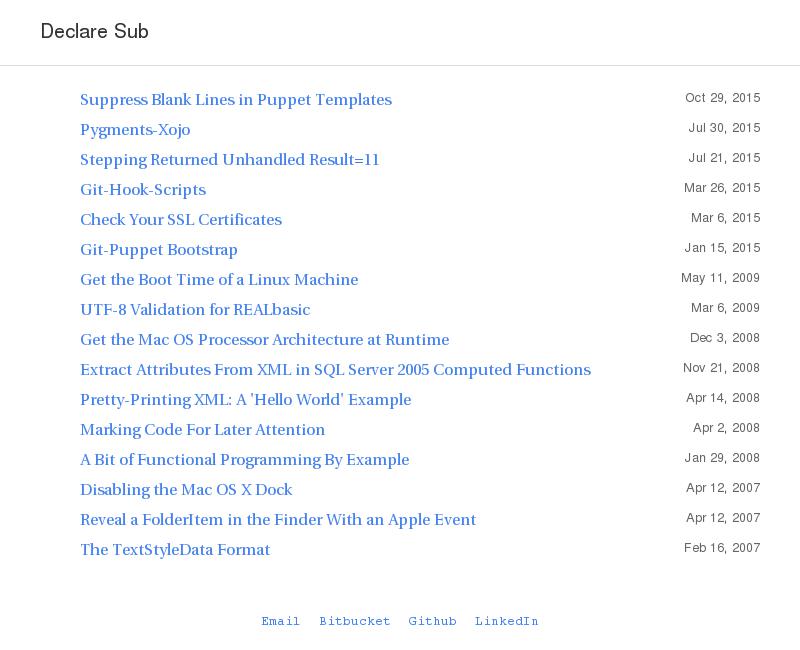Open Disabling the Mac OS X Dock post

186,490
